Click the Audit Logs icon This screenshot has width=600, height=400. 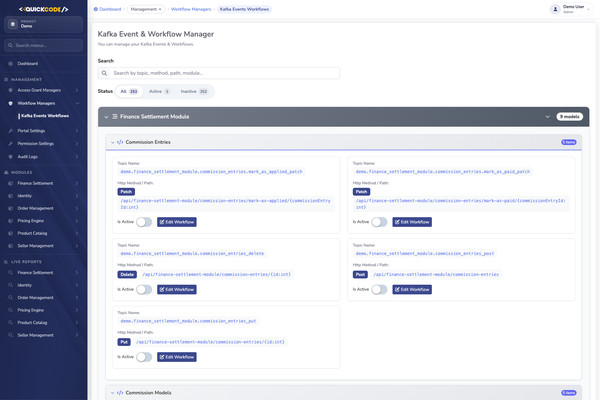(x=10, y=157)
